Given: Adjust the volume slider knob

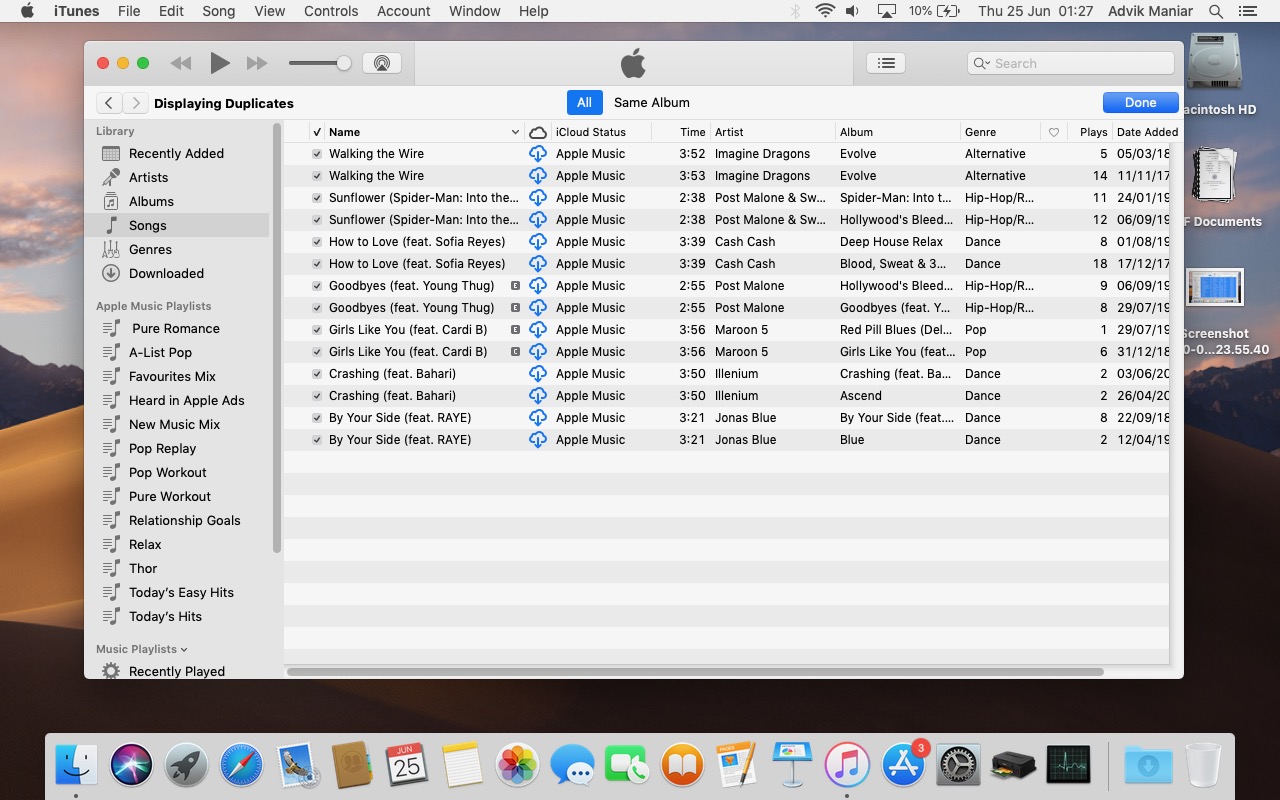Looking at the screenshot, I should point(344,63).
